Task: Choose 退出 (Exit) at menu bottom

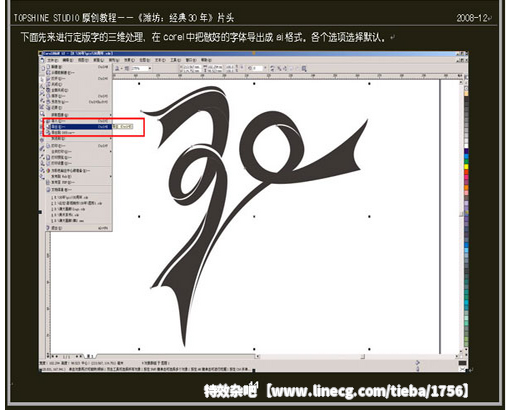Action: (x=78, y=228)
